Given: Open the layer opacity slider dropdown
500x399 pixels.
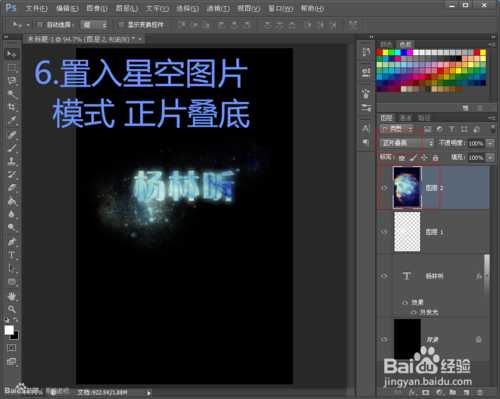Looking at the screenshot, I should 490,143.
